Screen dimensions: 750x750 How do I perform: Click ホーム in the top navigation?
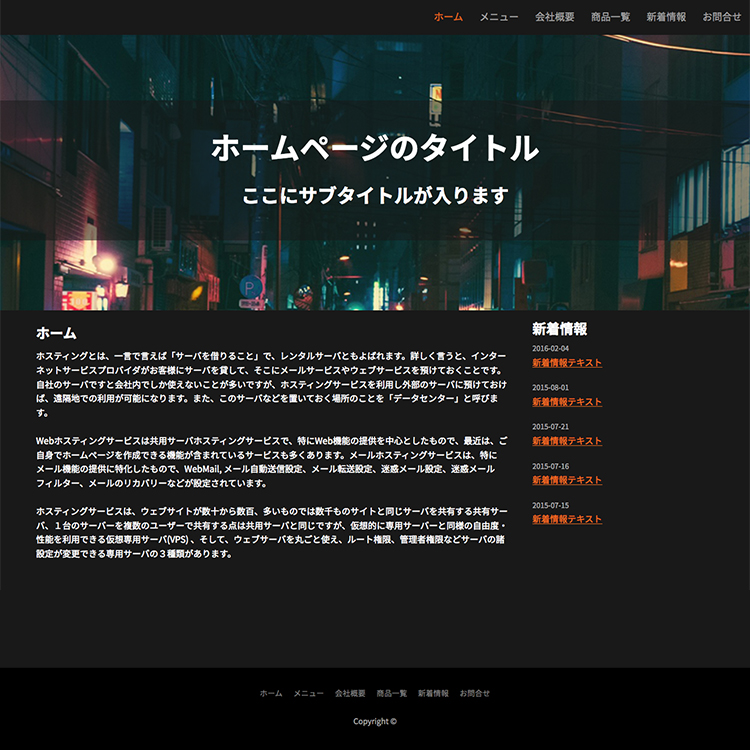pyautogui.click(x=448, y=17)
